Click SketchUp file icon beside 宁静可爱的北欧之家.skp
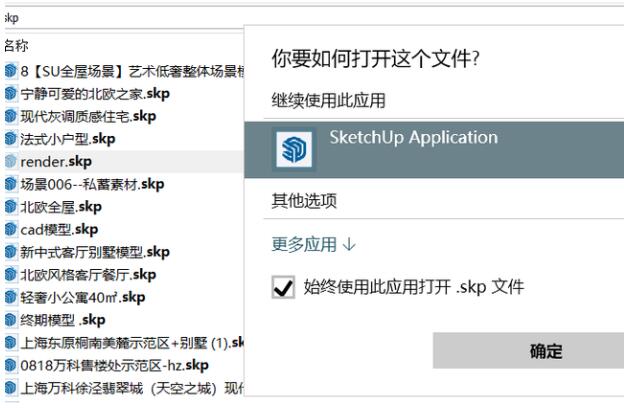The image size is (624, 408). point(11,94)
